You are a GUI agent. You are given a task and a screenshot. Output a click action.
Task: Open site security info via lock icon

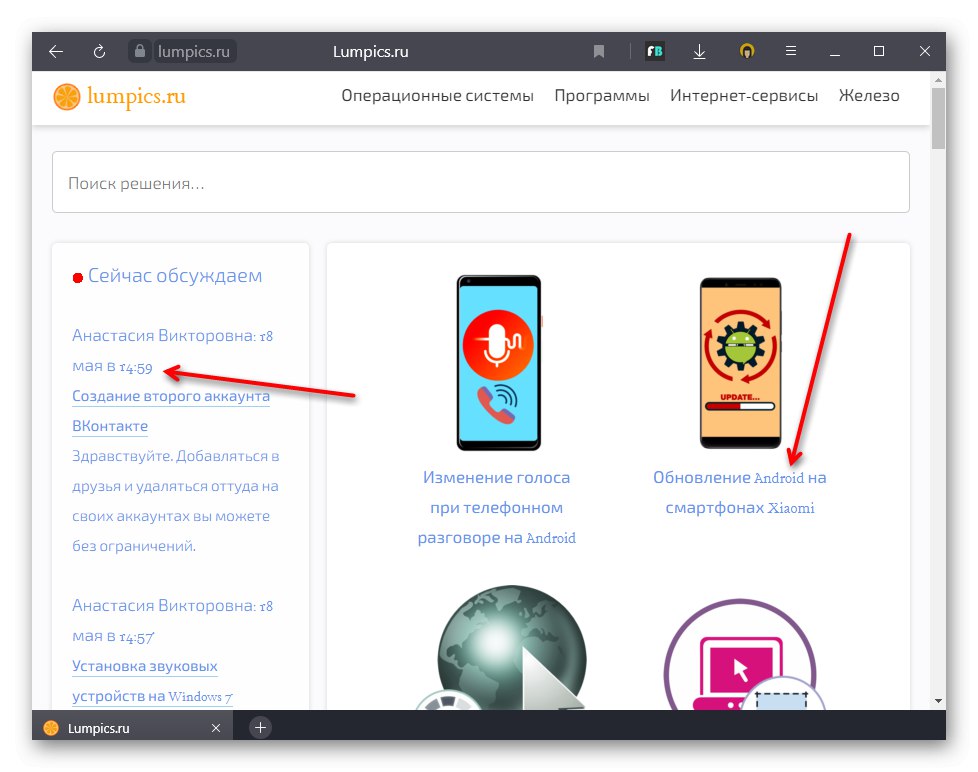coord(140,51)
